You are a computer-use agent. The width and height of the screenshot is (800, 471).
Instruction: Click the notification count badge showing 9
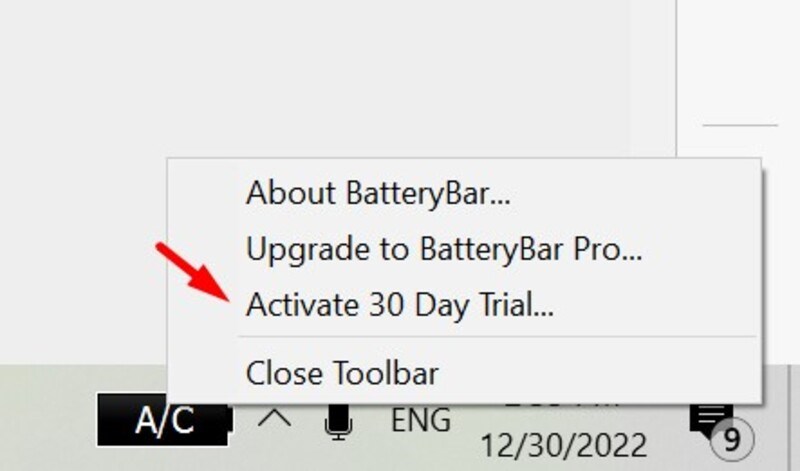click(732, 439)
